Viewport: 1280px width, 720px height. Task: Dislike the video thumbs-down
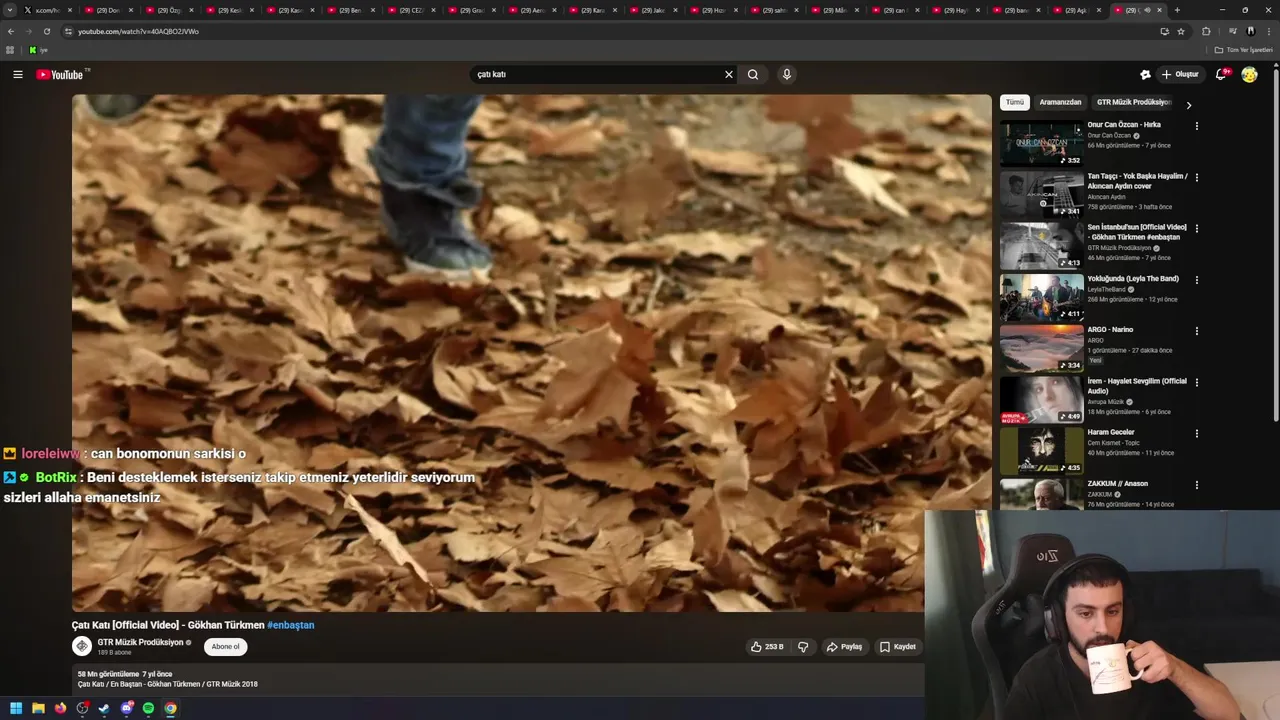tap(803, 647)
